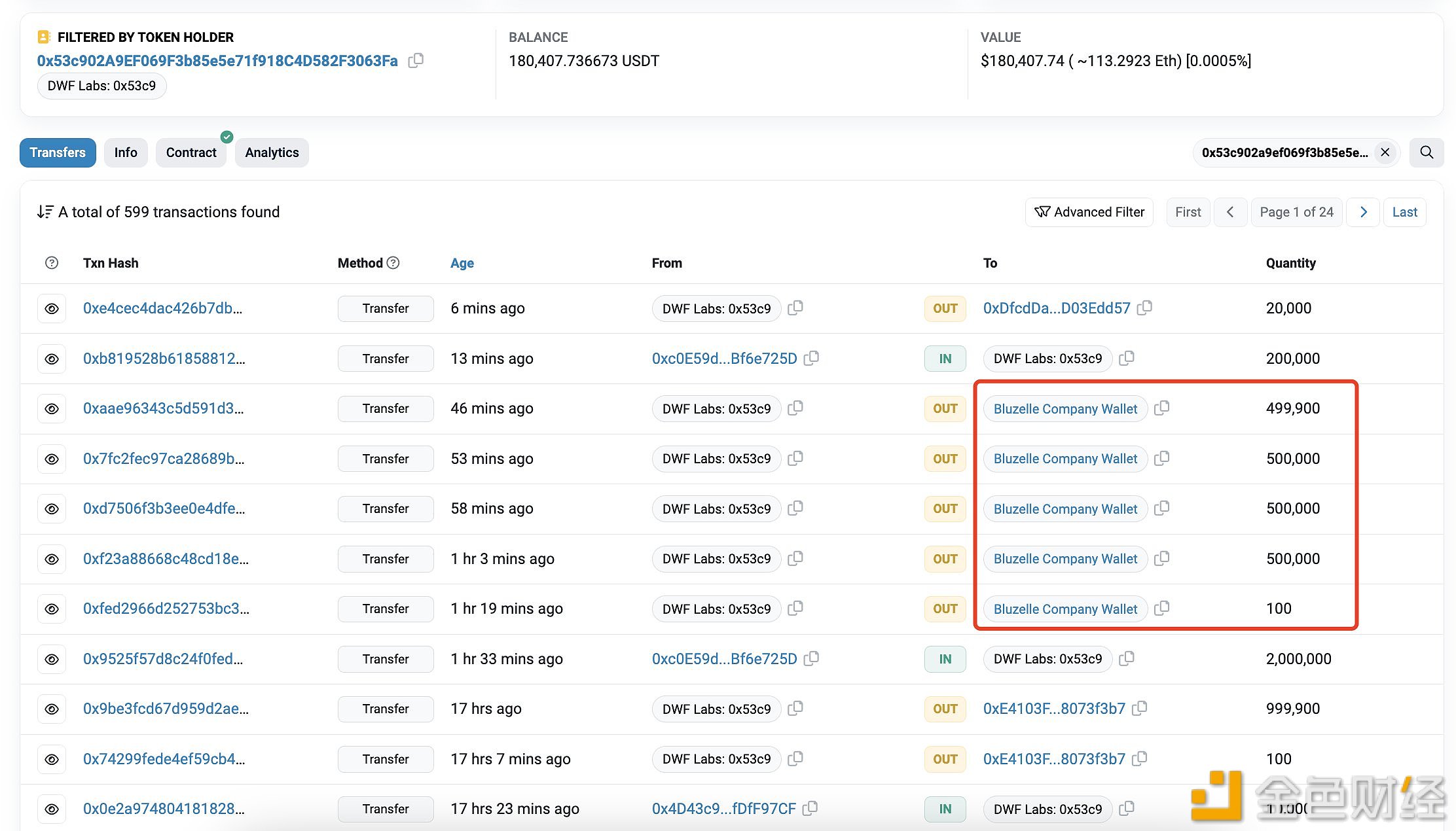Copy To address in 13 mins ago row

[1127, 358]
